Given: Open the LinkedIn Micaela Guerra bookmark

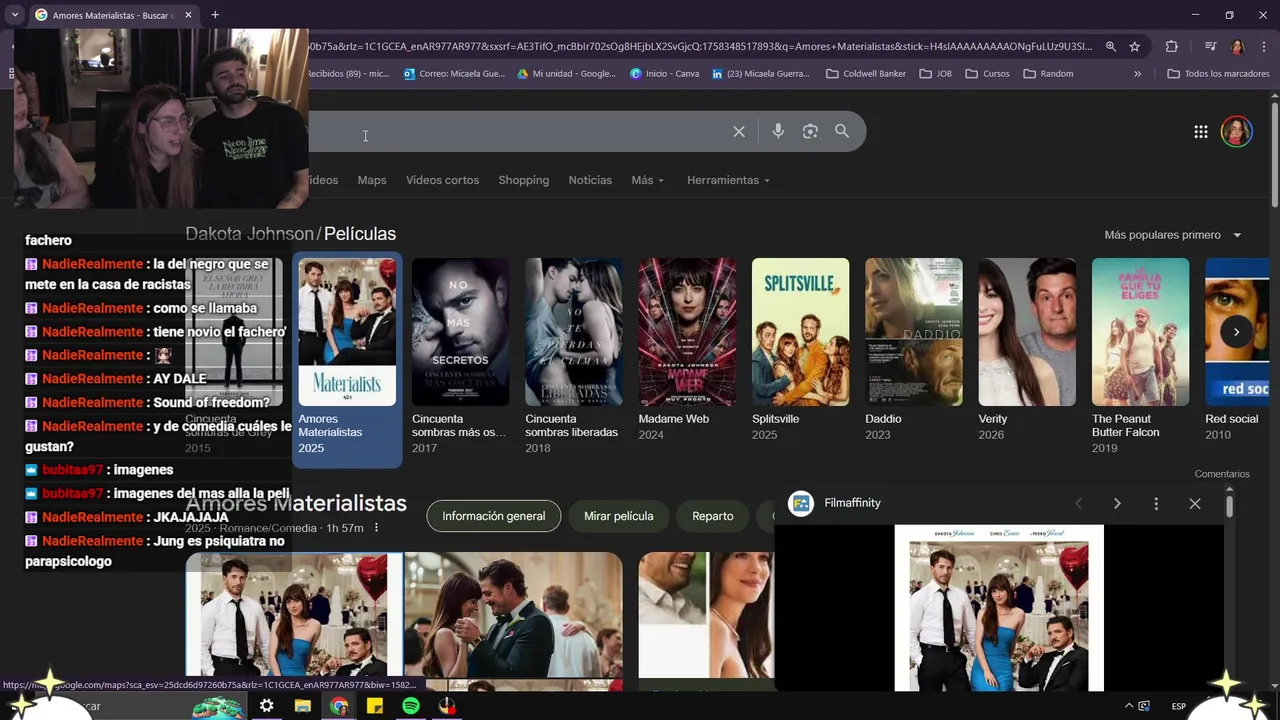Looking at the screenshot, I should pos(761,73).
